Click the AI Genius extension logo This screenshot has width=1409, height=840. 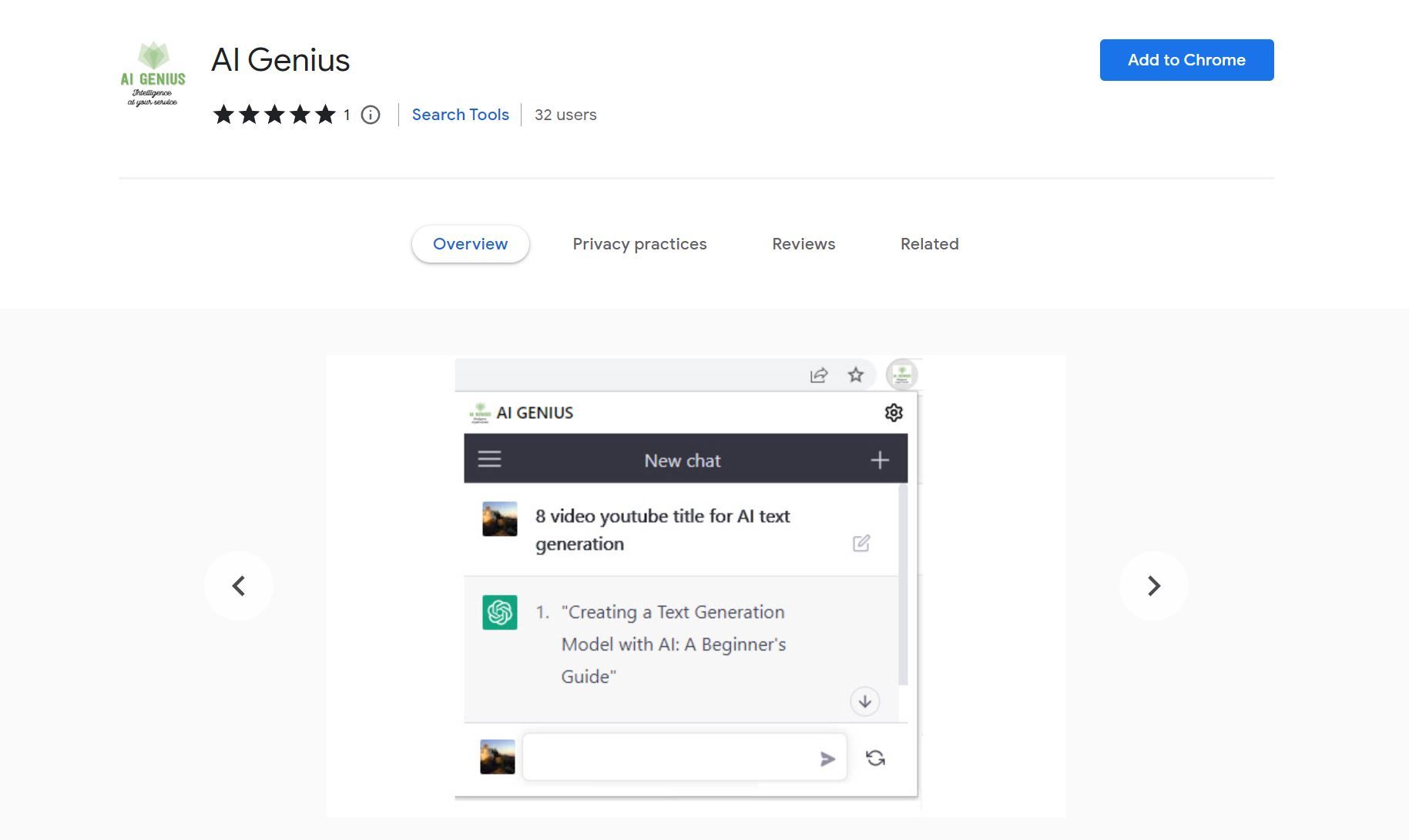(153, 74)
